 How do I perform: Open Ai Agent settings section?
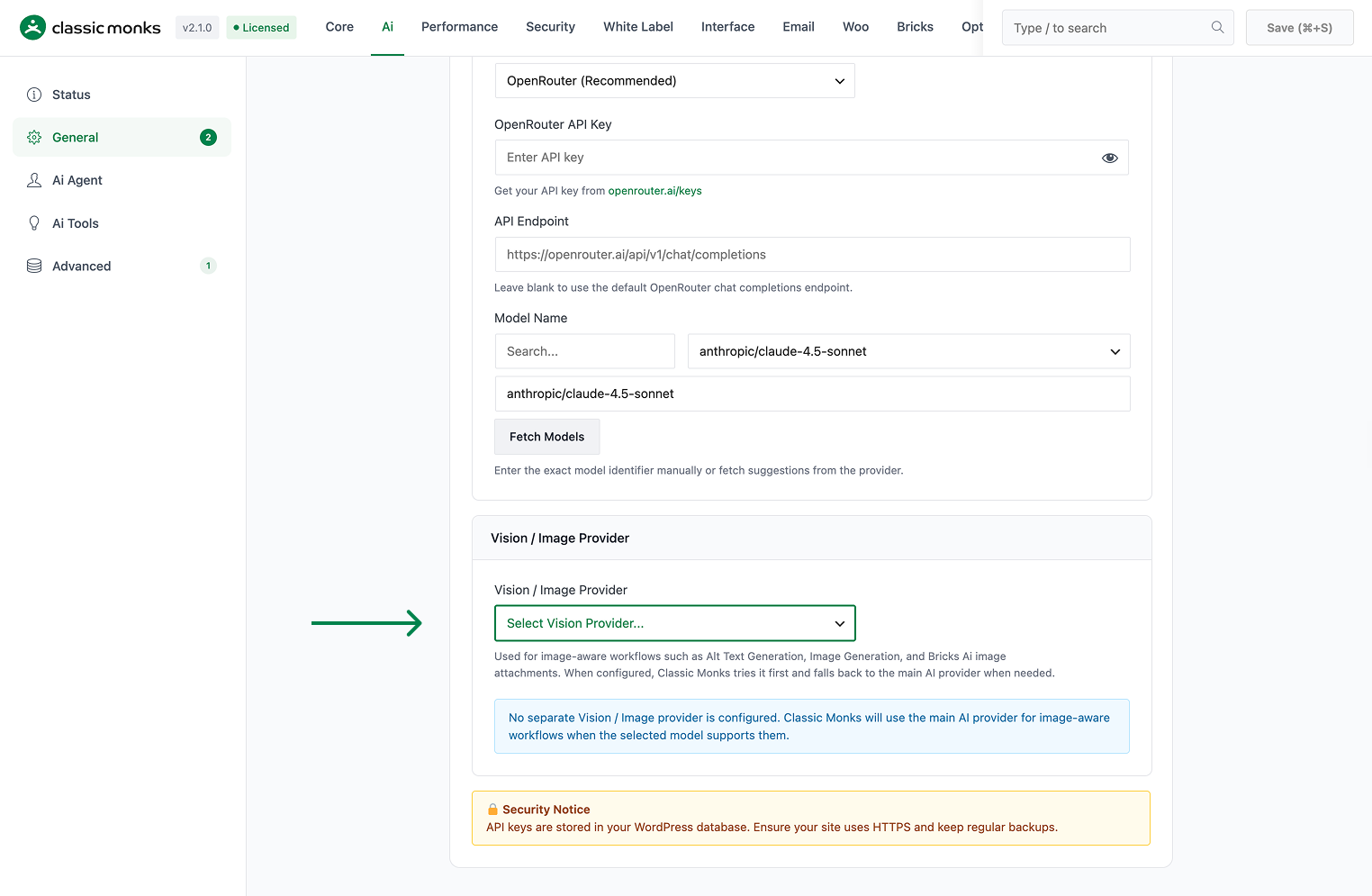(x=122, y=180)
